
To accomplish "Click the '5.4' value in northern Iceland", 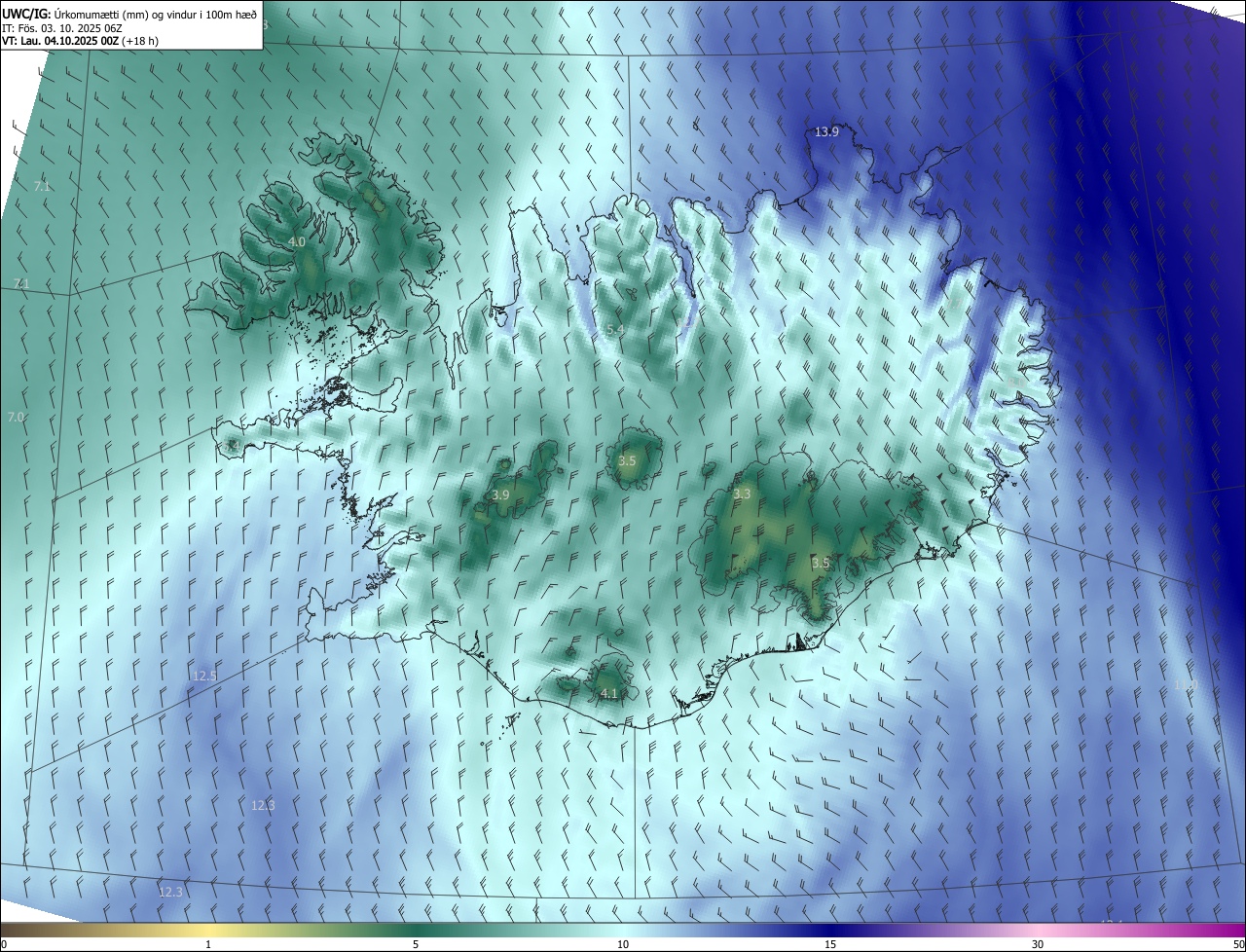I will point(615,330).
